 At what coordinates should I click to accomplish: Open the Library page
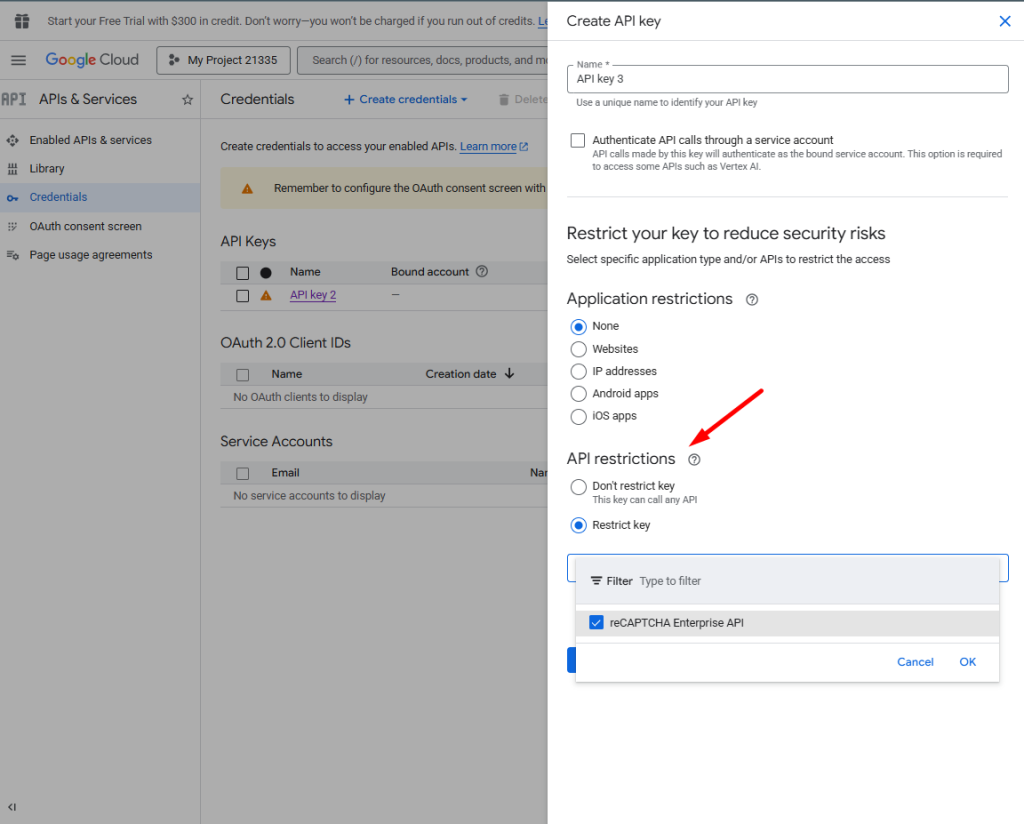(x=47, y=169)
